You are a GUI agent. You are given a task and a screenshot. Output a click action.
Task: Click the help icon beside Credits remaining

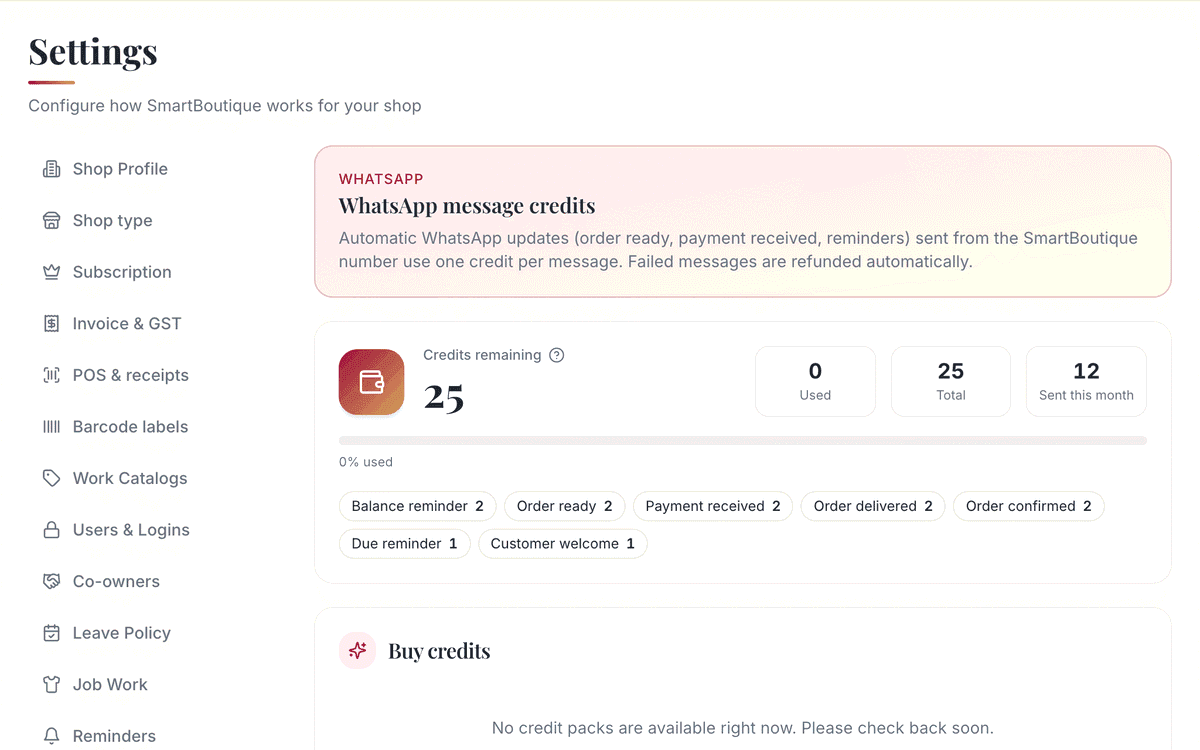click(x=557, y=355)
